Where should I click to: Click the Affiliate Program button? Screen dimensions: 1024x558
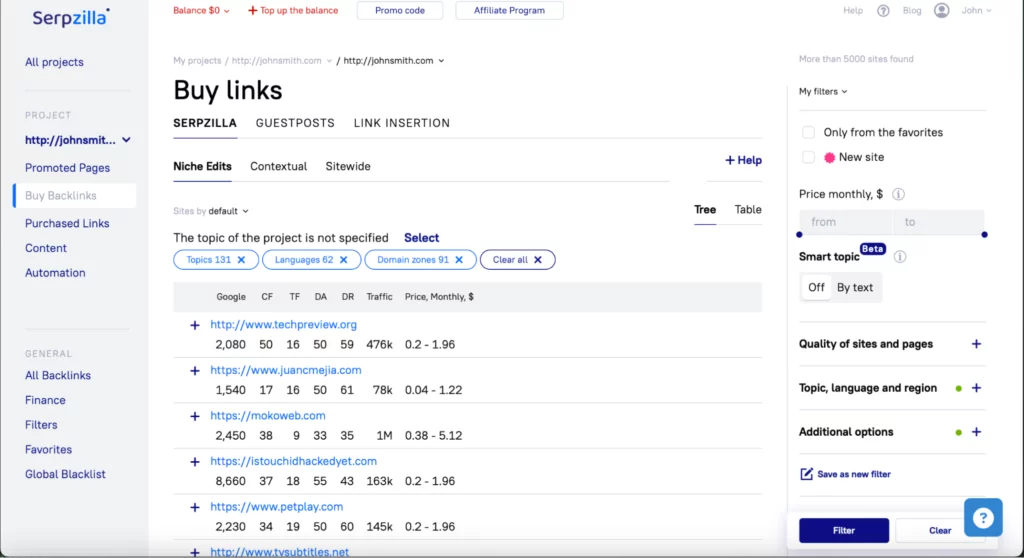point(509,10)
